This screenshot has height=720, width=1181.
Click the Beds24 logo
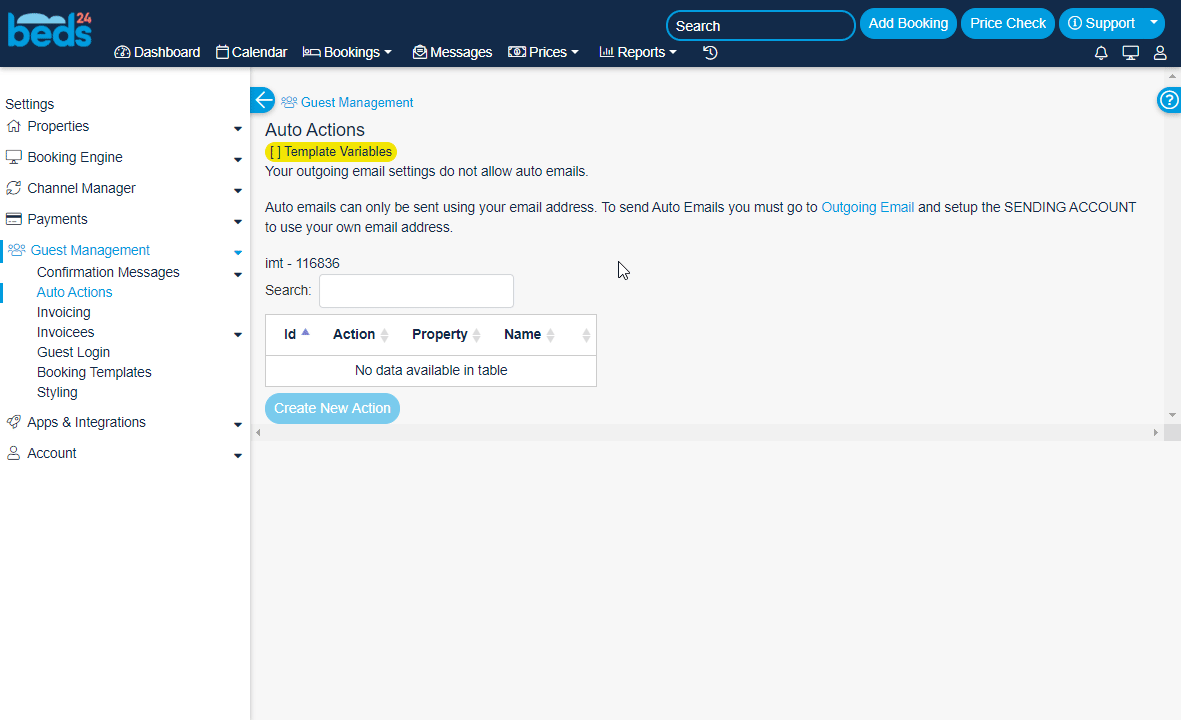coord(50,31)
